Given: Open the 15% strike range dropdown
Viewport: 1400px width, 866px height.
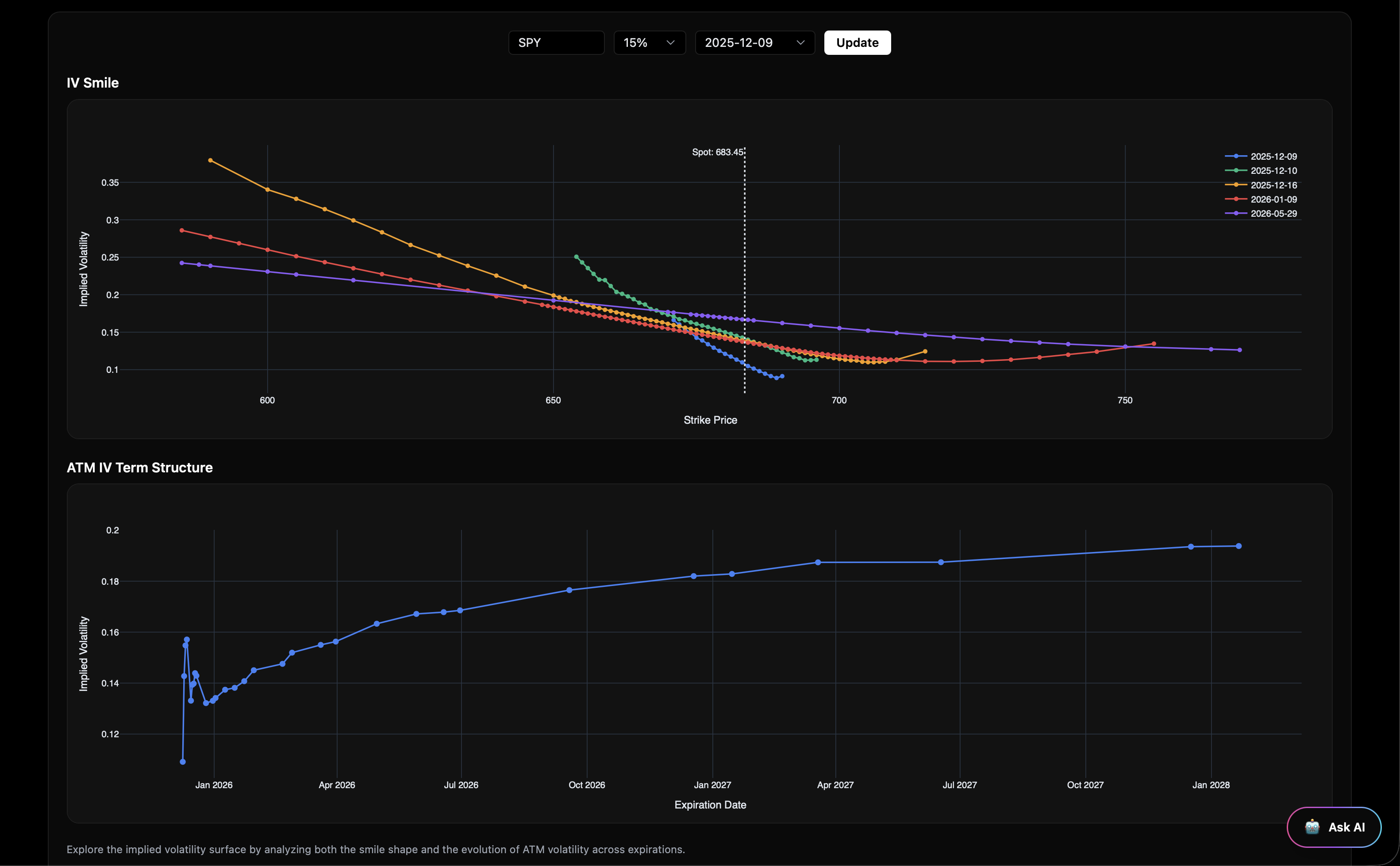Looking at the screenshot, I should pos(649,42).
